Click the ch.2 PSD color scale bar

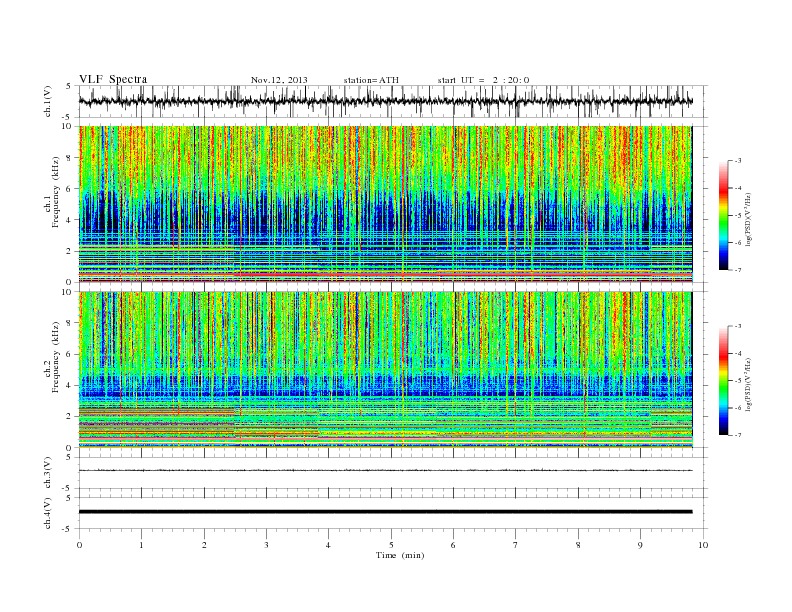(x=723, y=381)
